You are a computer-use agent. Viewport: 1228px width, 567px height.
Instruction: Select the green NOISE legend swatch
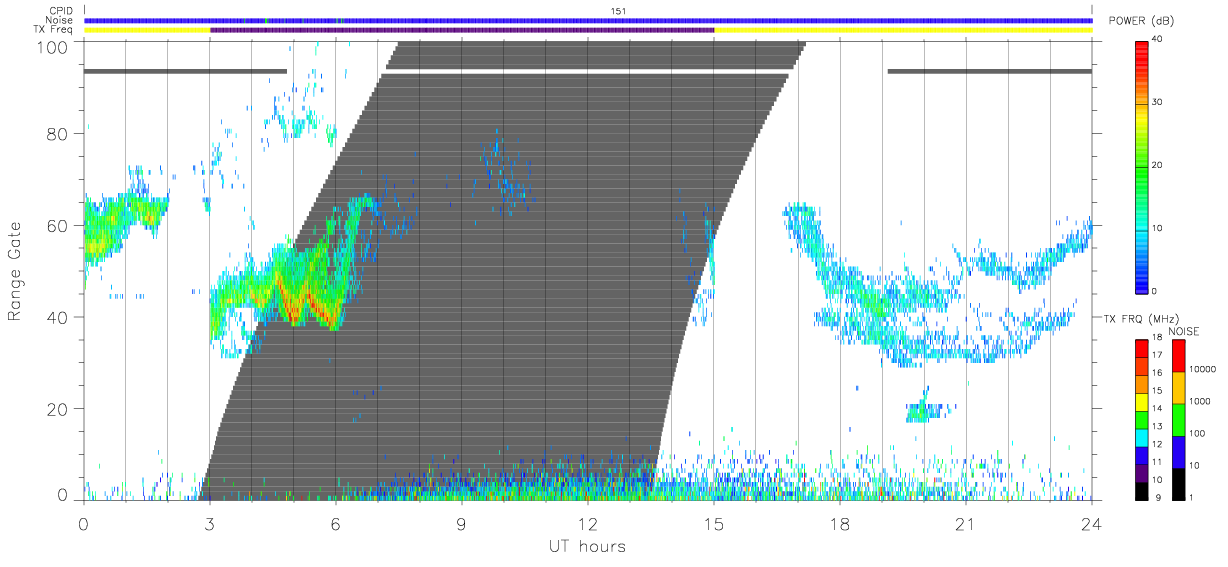1178,420
